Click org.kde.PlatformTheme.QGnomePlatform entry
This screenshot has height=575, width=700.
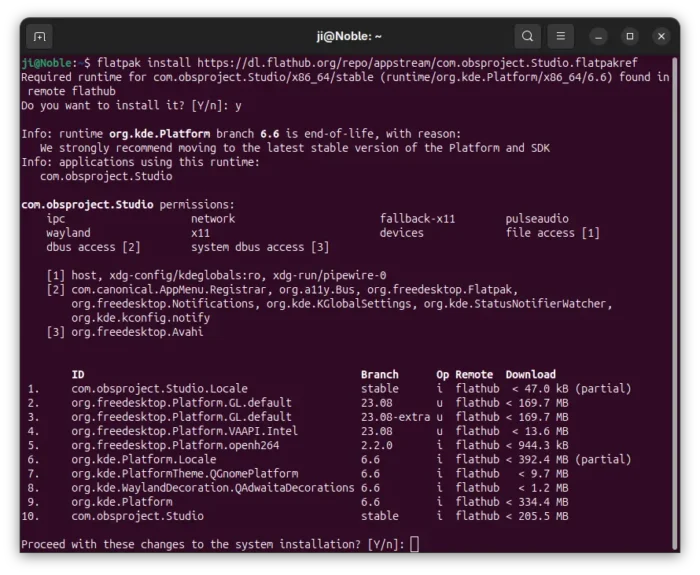pyautogui.click(x=184, y=474)
